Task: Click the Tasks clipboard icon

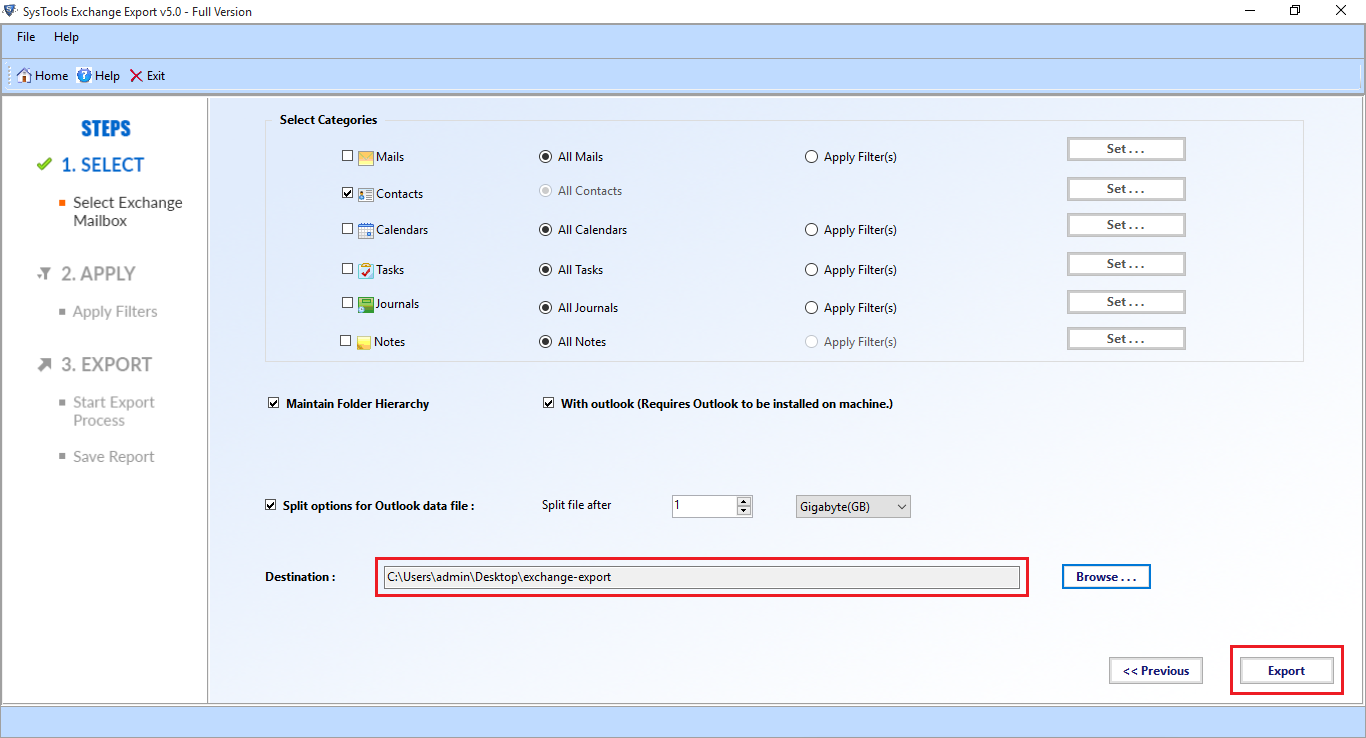Action: [366, 270]
